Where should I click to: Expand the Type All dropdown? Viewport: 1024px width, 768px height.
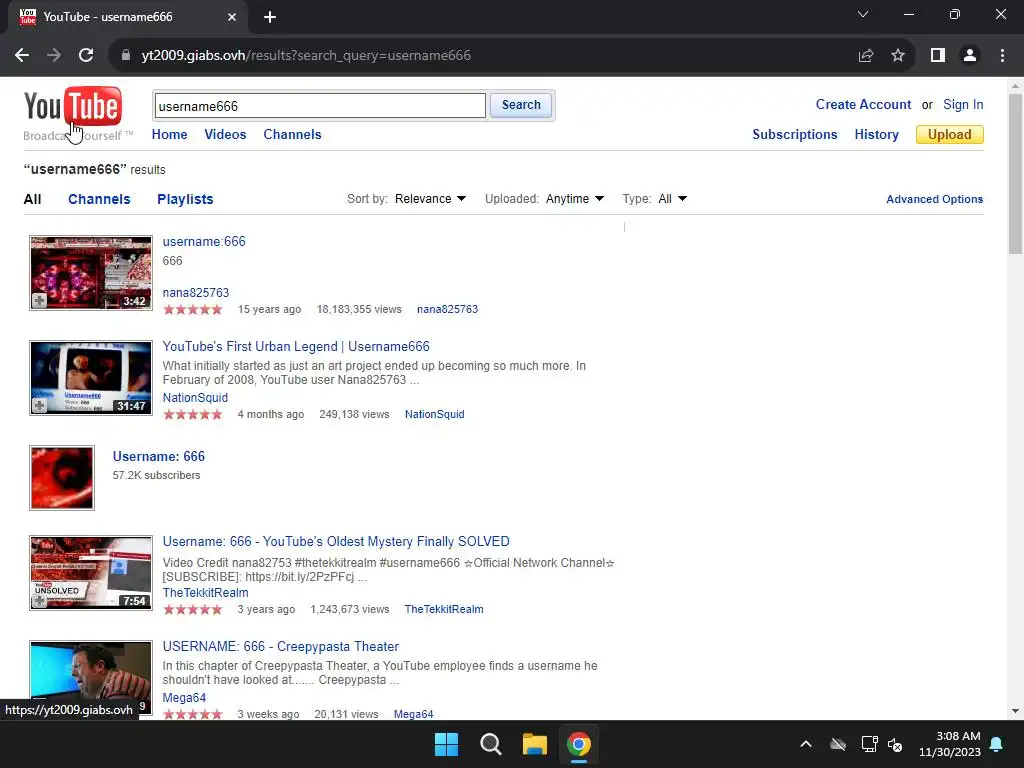673,199
